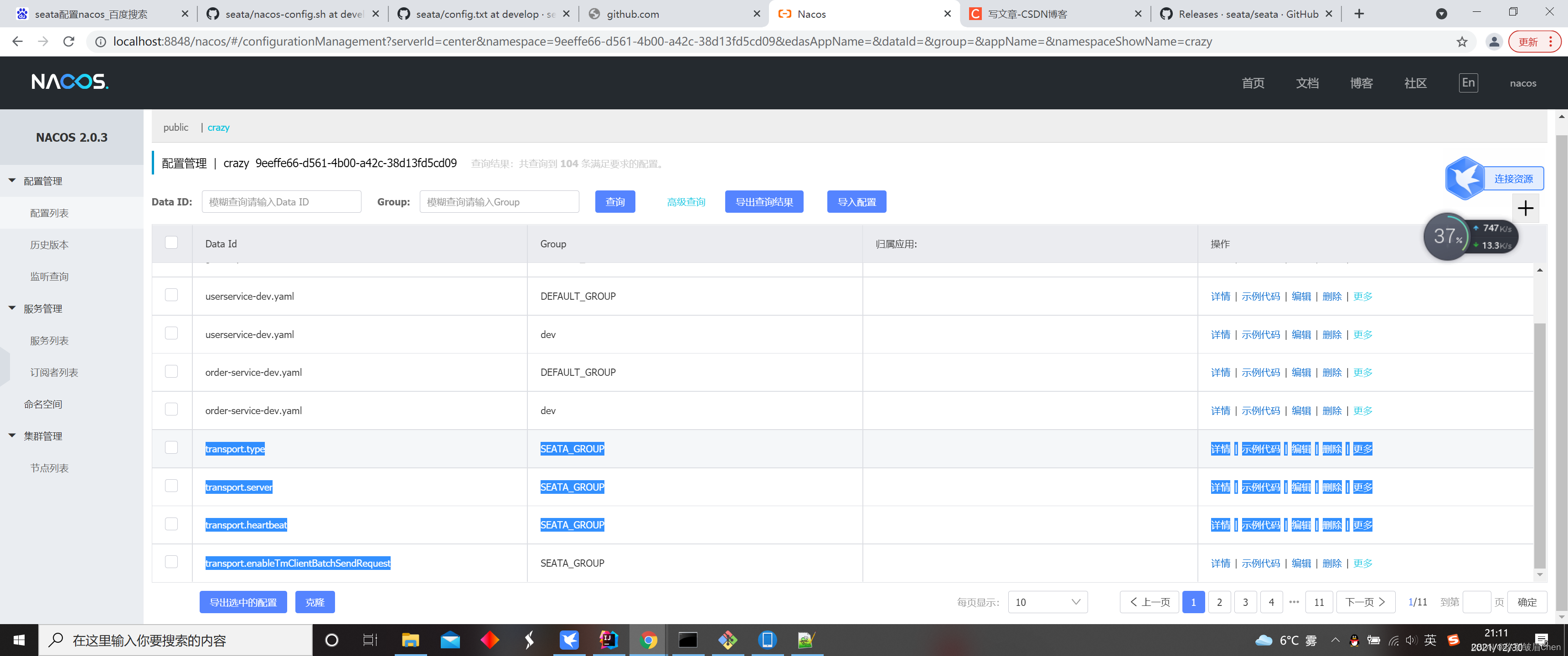1568x656 pixels.
Task: Click 编辑 link for transport.server row
Action: pos(1301,487)
